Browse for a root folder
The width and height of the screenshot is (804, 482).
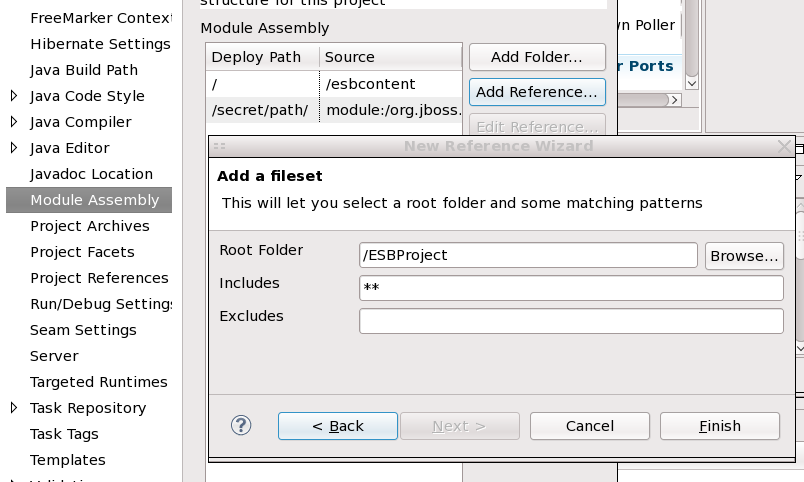click(745, 255)
